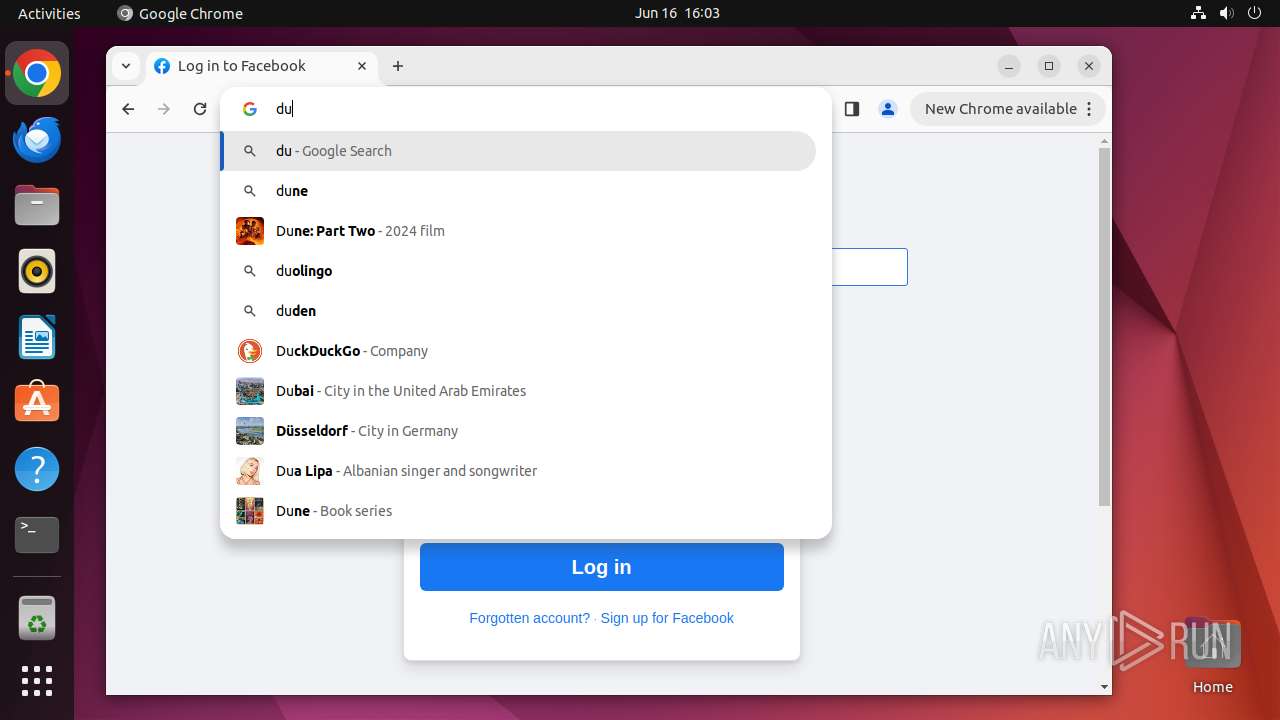
Task: Click the DuckDuckGo logo thumbnail
Action: click(250, 351)
